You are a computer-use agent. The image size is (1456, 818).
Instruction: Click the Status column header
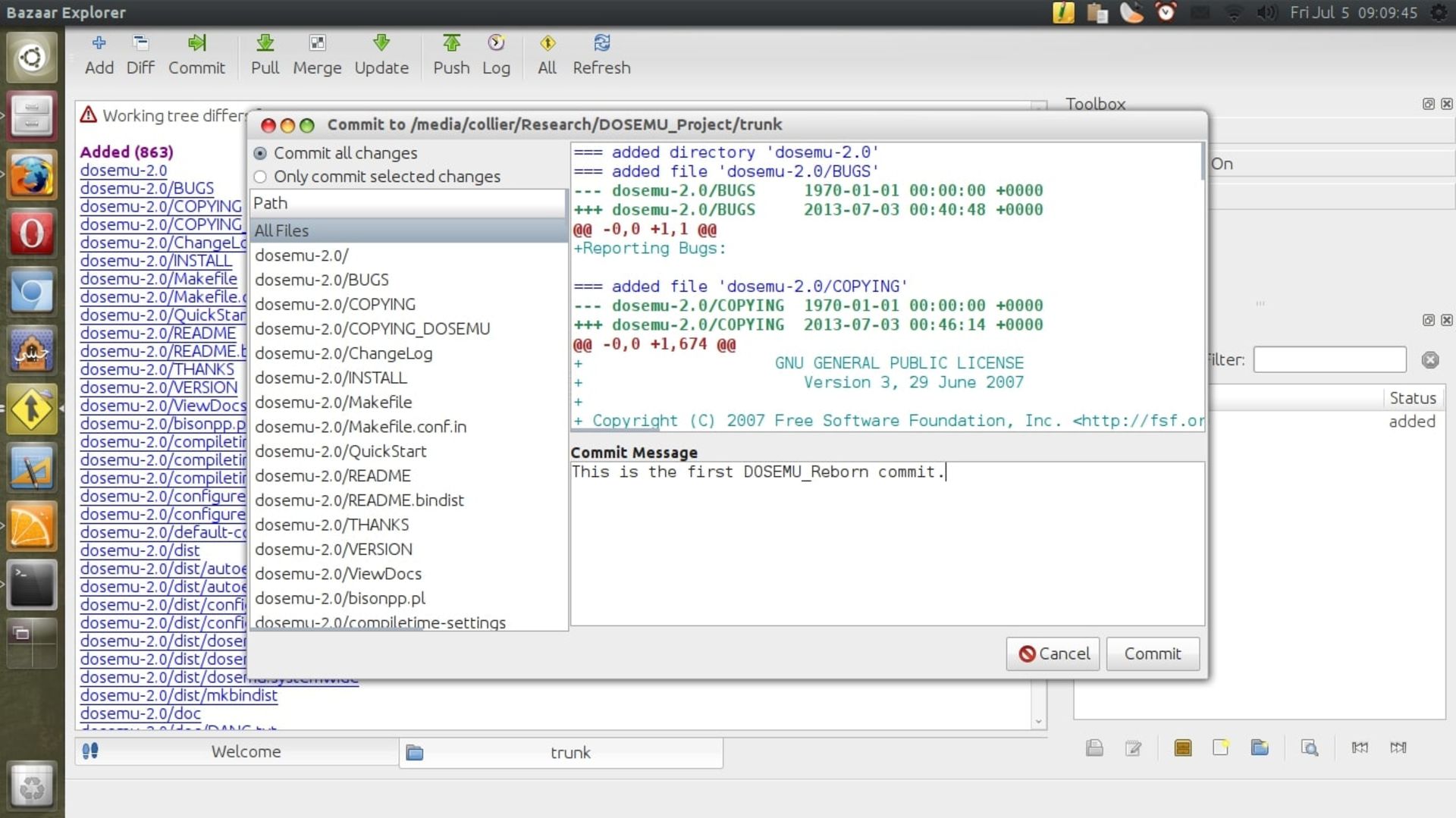[x=1412, y=398]
